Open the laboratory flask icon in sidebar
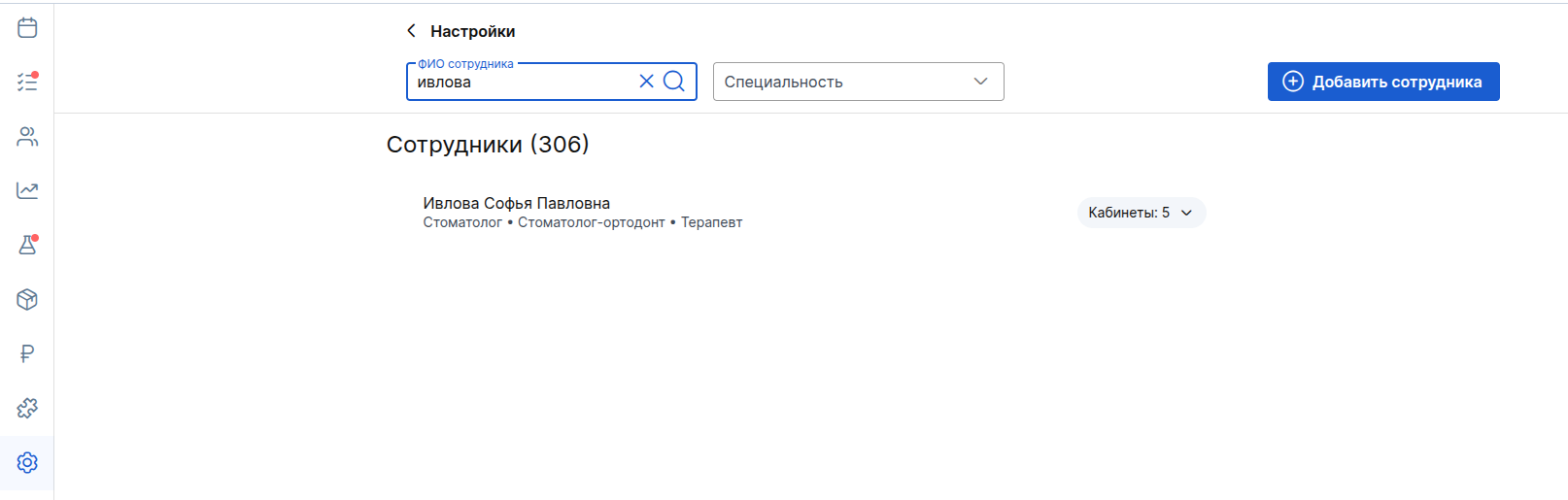Screen dimensions: 1568x500 [27, 245]
